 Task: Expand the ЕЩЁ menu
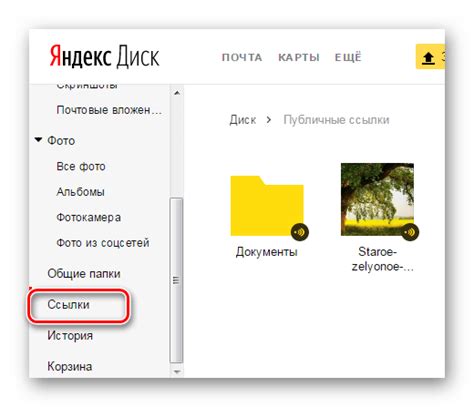click(x=348, y=57)
